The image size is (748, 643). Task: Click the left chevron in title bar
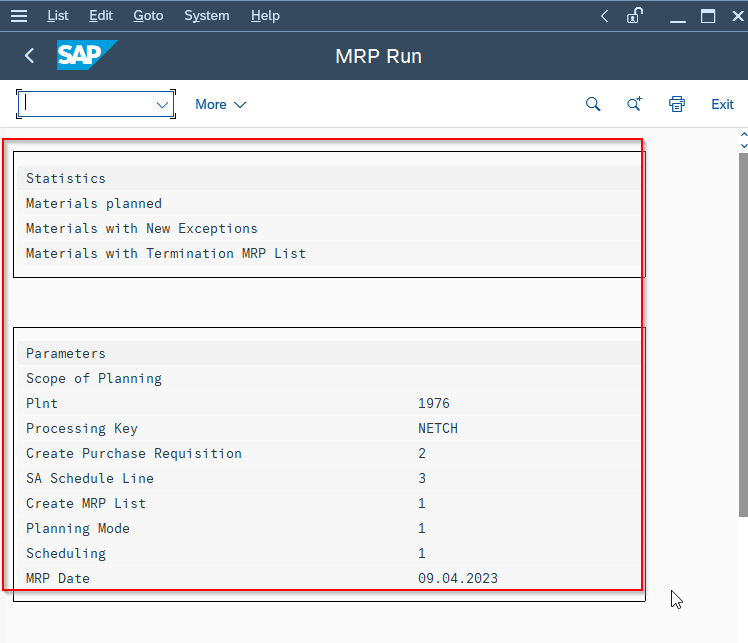604,16
